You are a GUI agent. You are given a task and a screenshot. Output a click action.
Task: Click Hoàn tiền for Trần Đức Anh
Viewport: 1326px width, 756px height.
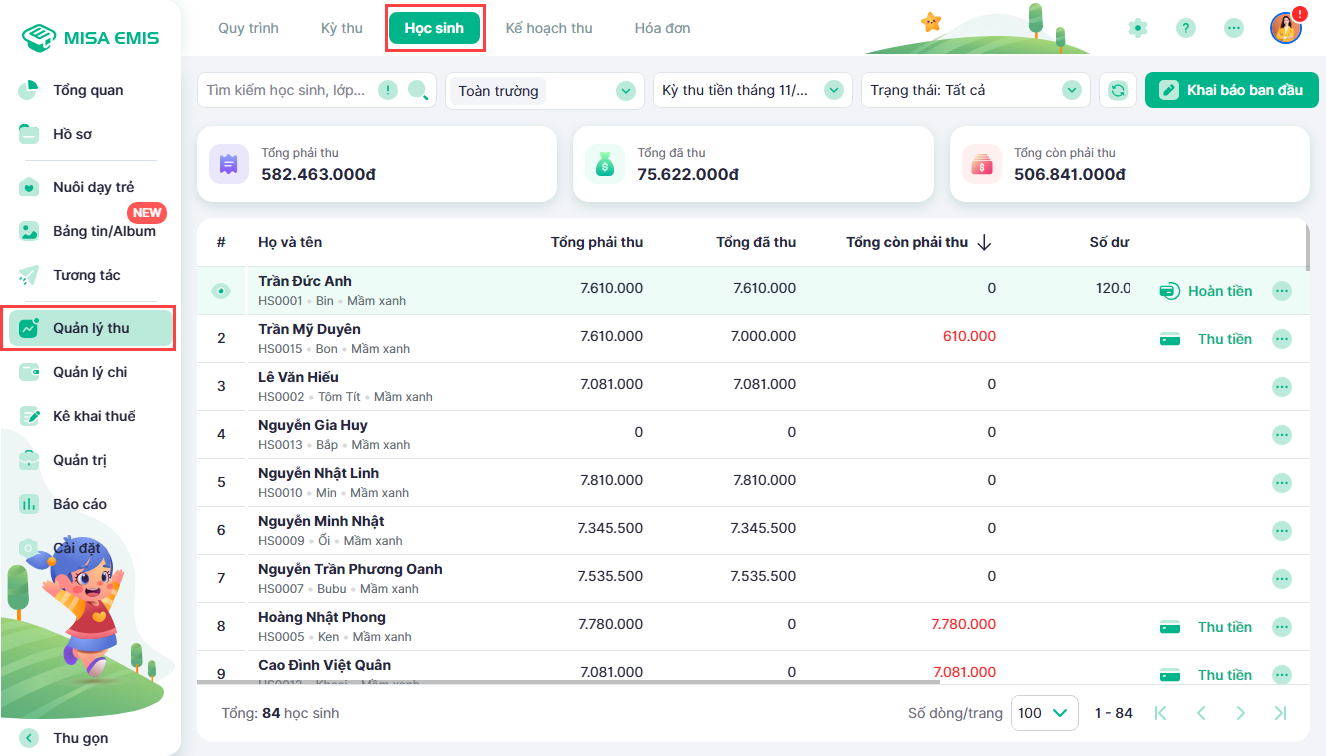point(1206,291)
